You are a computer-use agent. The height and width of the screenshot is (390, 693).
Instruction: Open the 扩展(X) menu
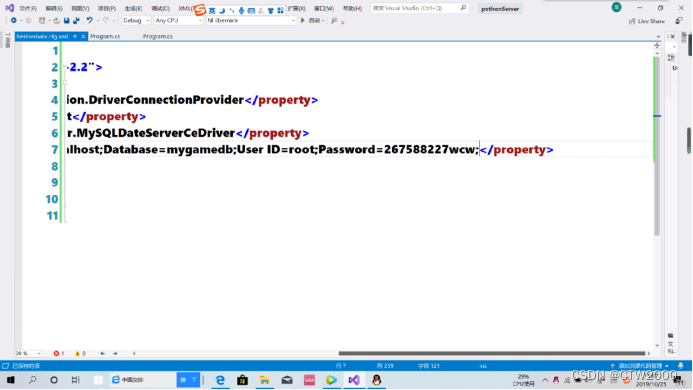point(296,8)
